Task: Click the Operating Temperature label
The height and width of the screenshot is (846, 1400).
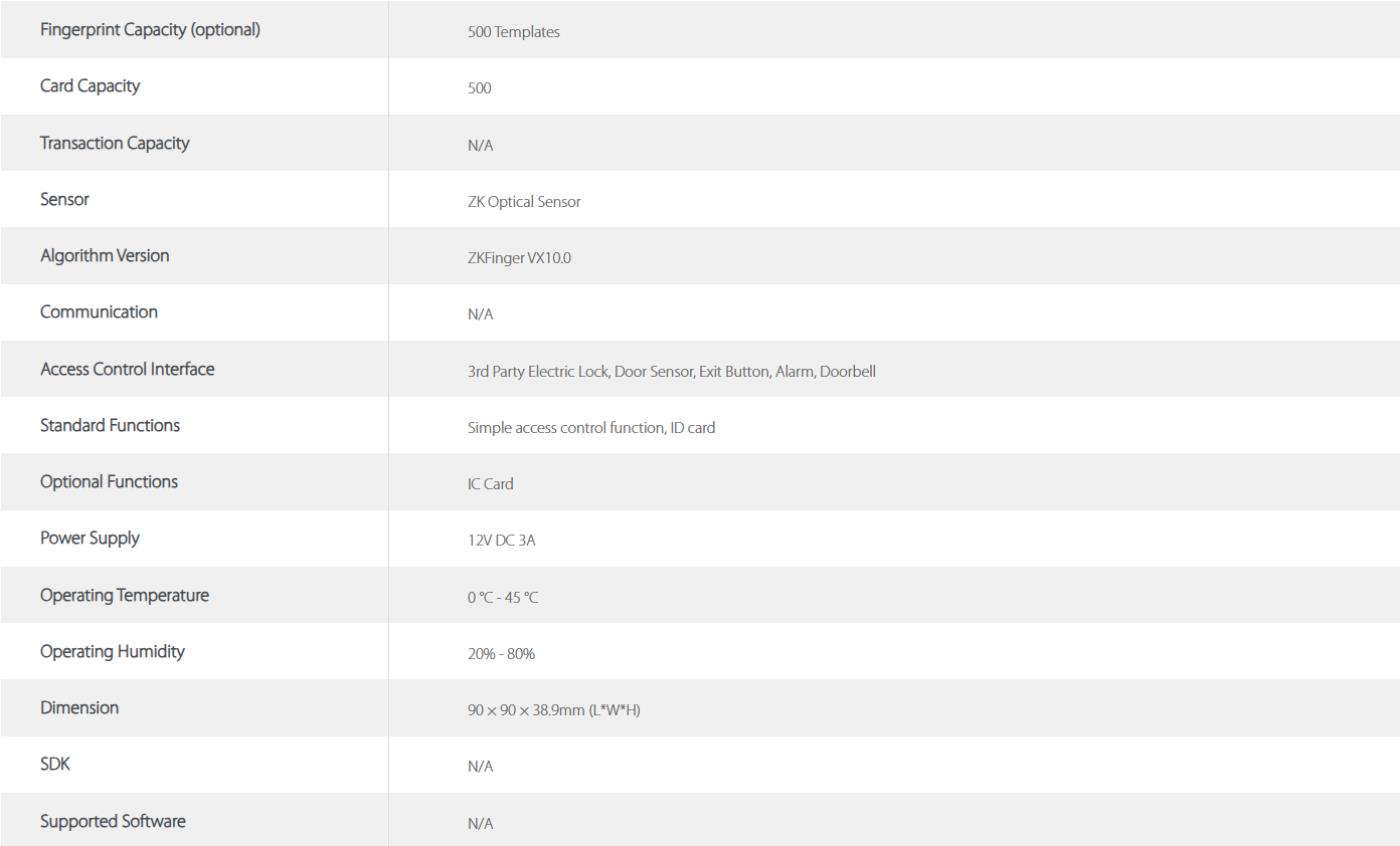Action: click(x=124, y=595)
